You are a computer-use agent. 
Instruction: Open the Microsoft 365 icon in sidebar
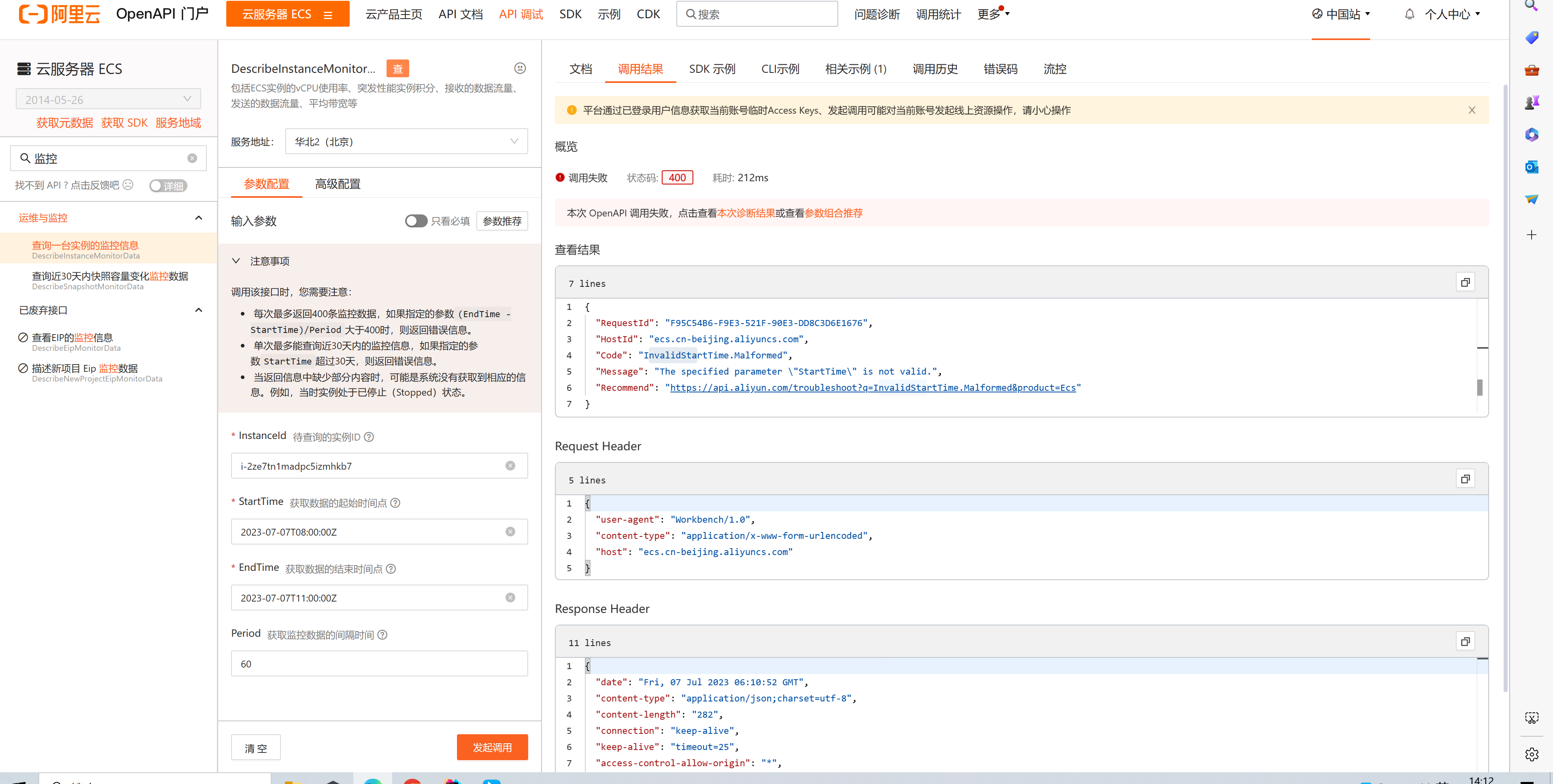(x=1531, y=134)
